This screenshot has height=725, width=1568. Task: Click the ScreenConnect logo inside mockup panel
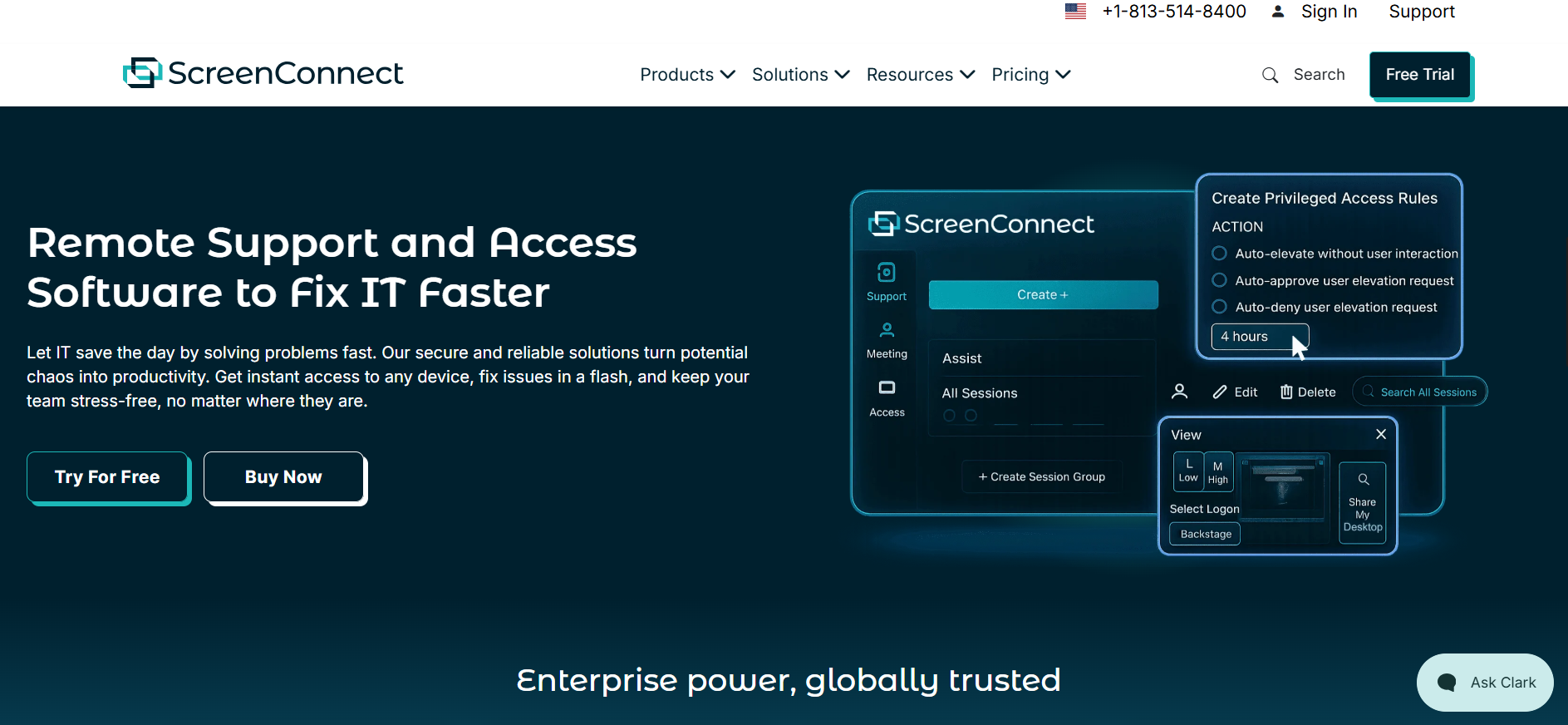pyautogui.click(x=981, y=224)
